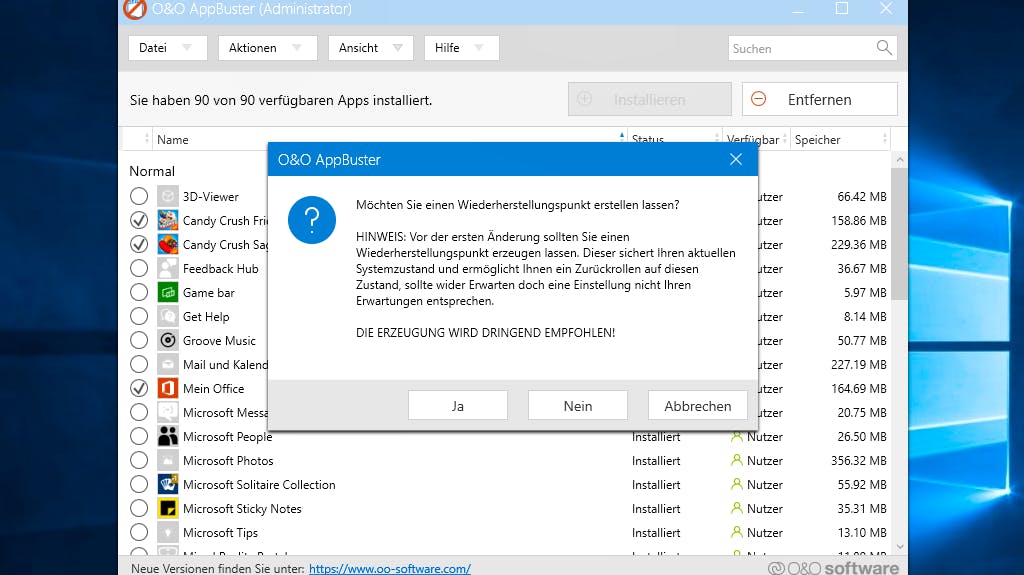1024x575 pixels.
Task: Click the vertical scrollbar thumb
Action: pyautogui.click(x=900, y=233)
